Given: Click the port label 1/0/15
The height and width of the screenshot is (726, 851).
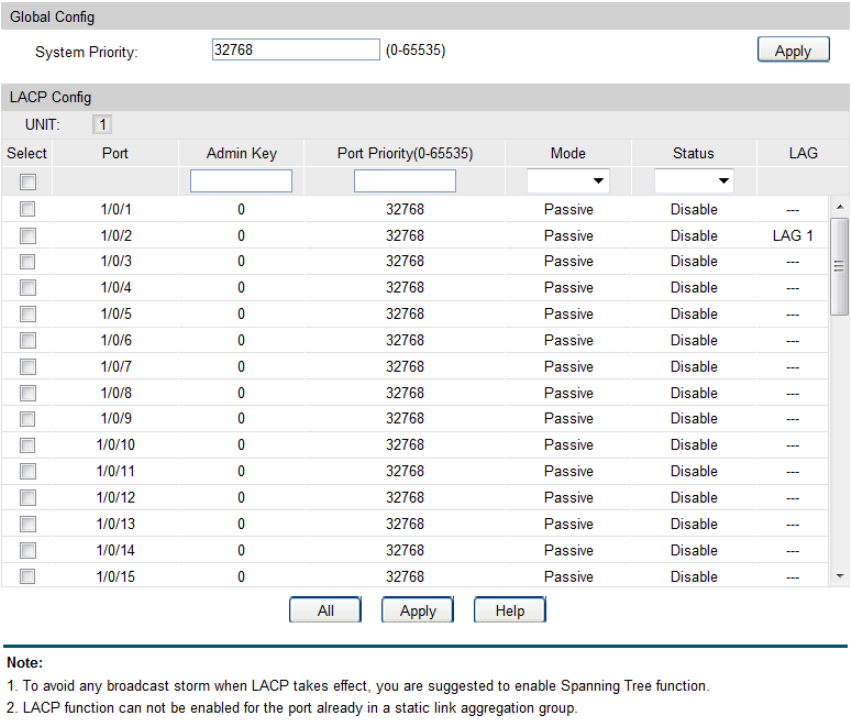Looking at the screenshot, I should (116, 576).
